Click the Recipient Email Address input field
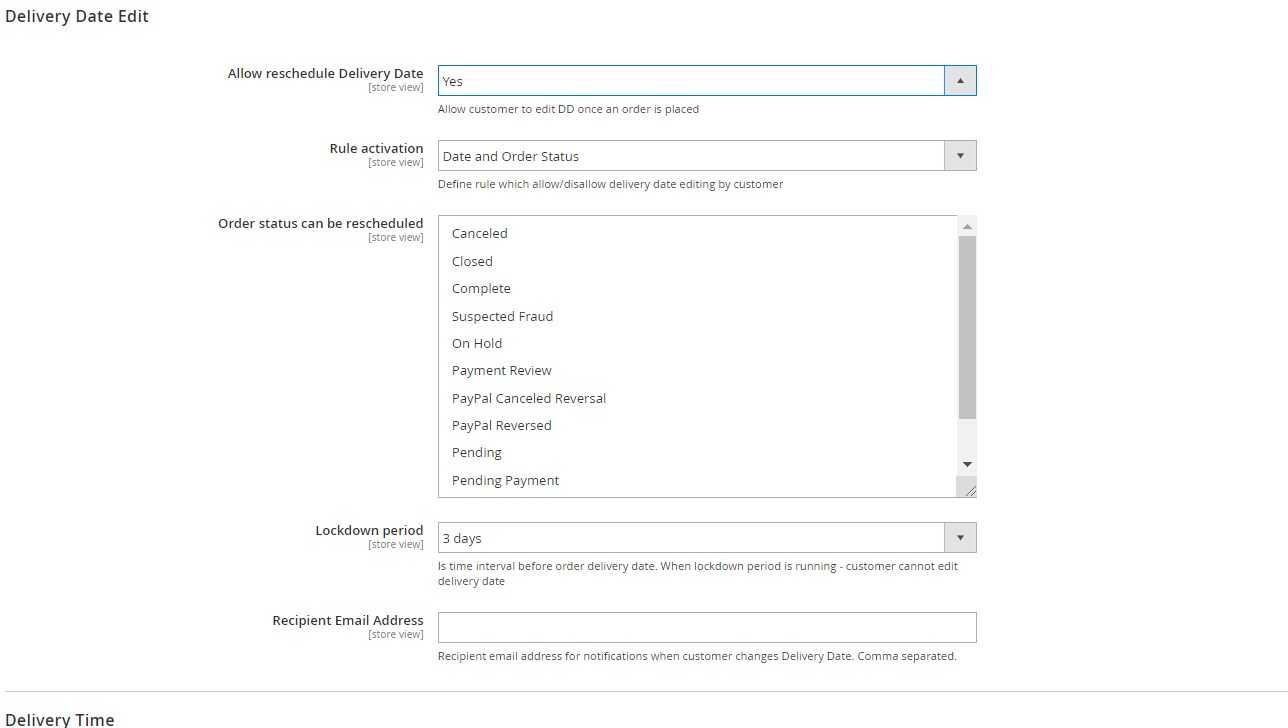The image size is (1288, 728). tap(707, 627)
